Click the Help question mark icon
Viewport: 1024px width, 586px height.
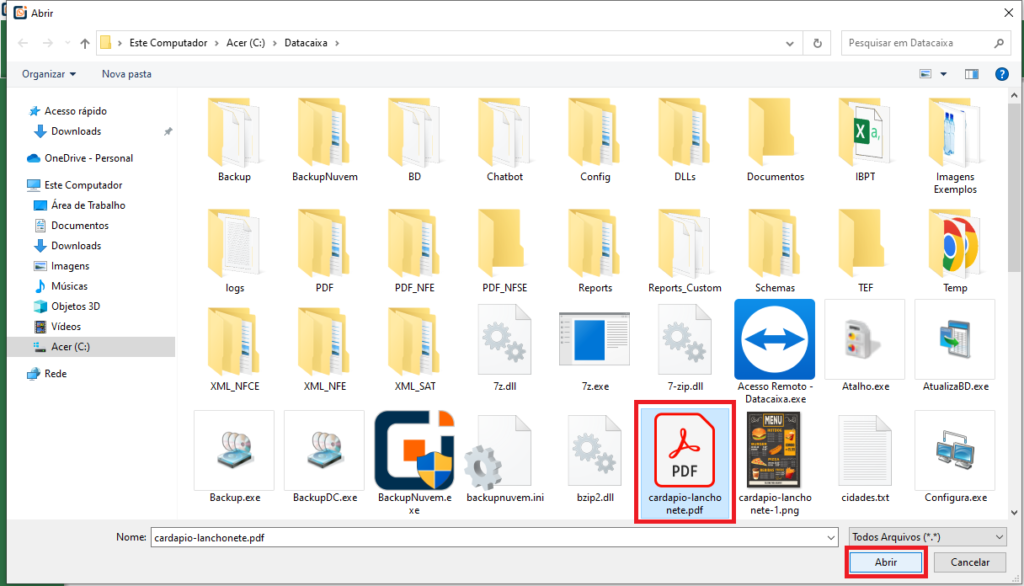(1001, 73)
